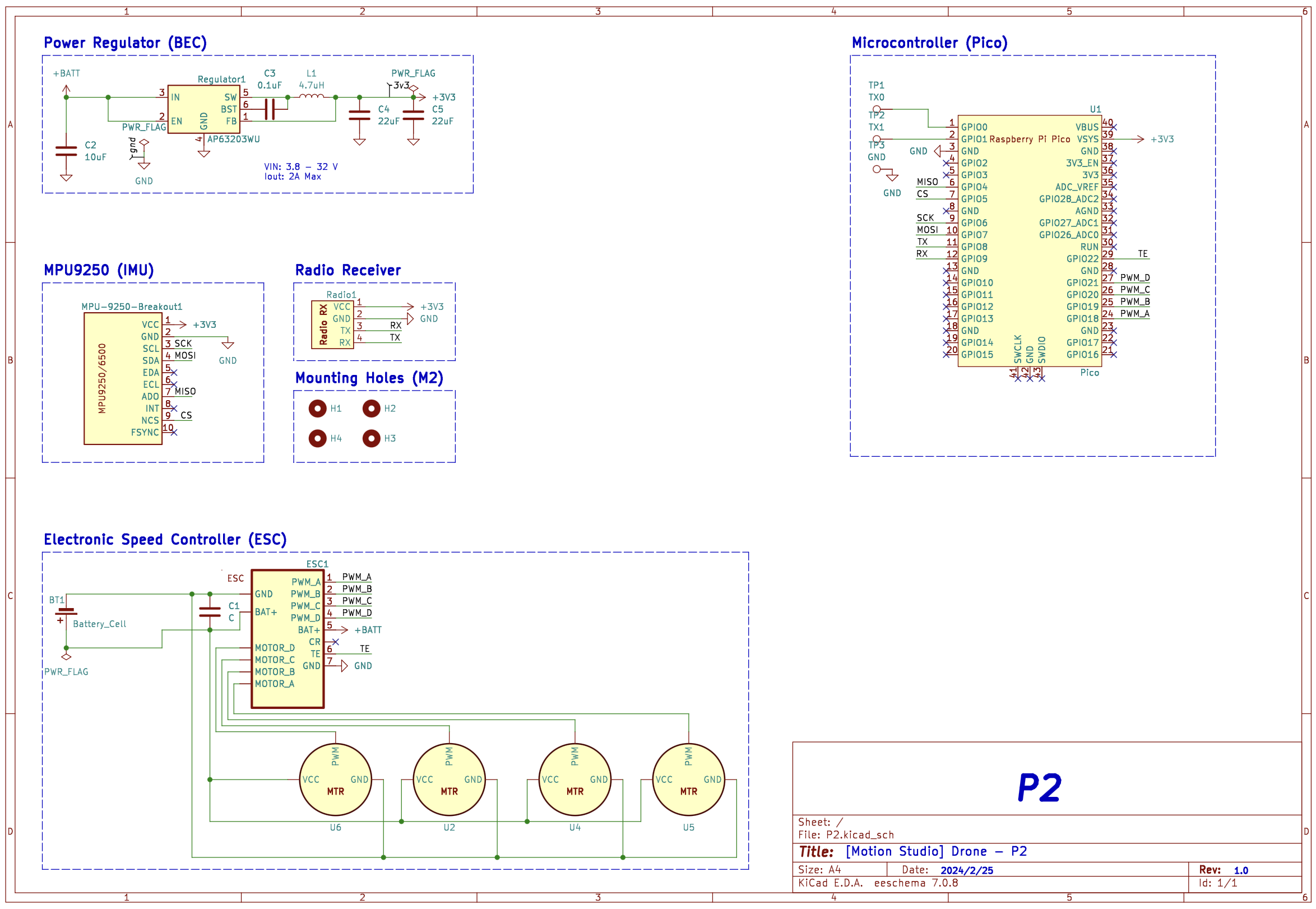Select the U5 motor symbol
The image size is (1316, 909).
[689, 780]
